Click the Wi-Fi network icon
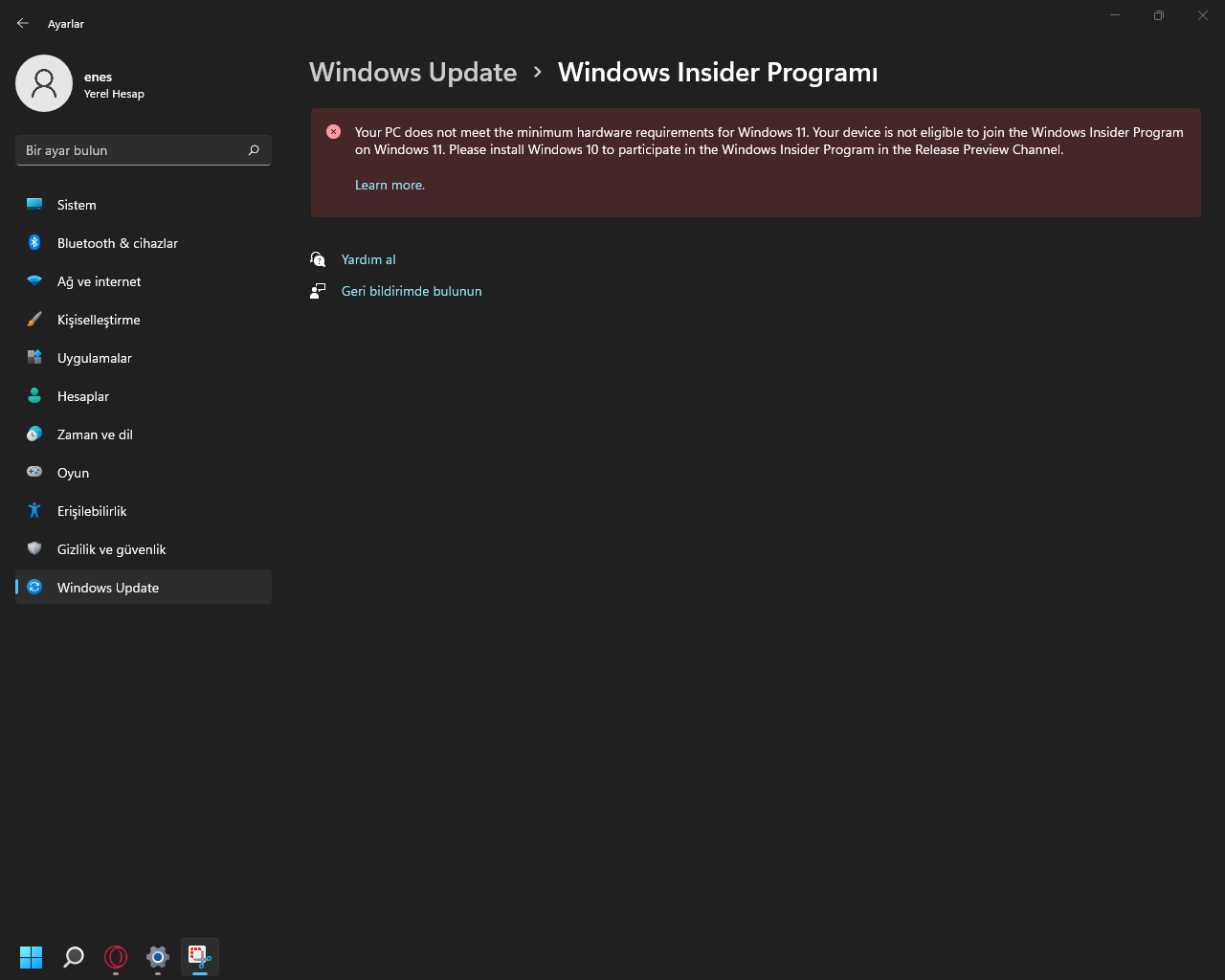 34,281
